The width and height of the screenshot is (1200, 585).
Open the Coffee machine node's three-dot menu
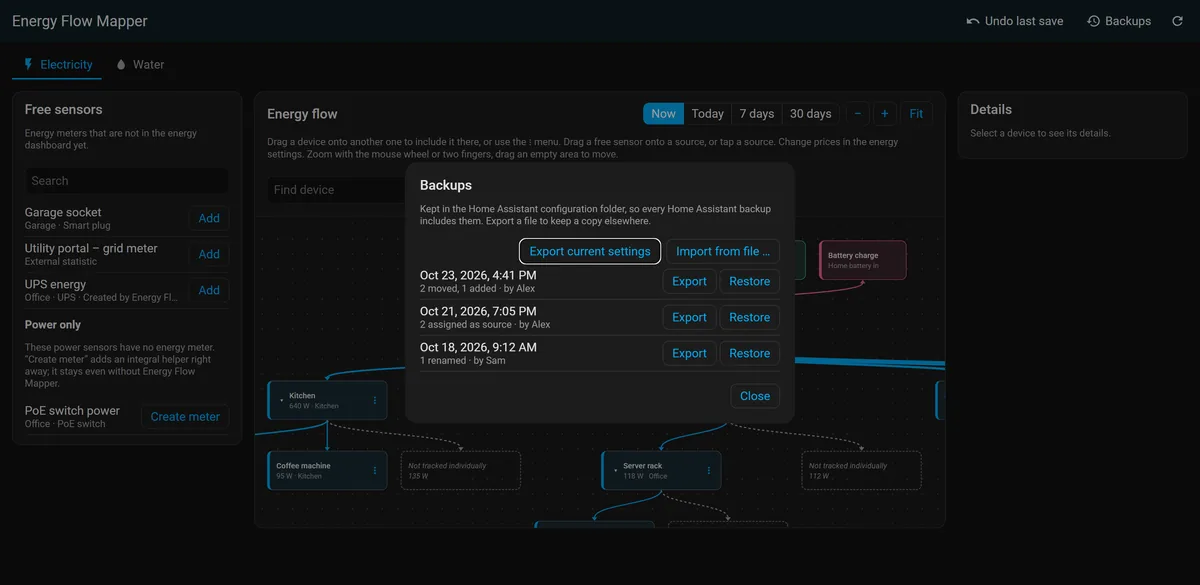point(375,470)
